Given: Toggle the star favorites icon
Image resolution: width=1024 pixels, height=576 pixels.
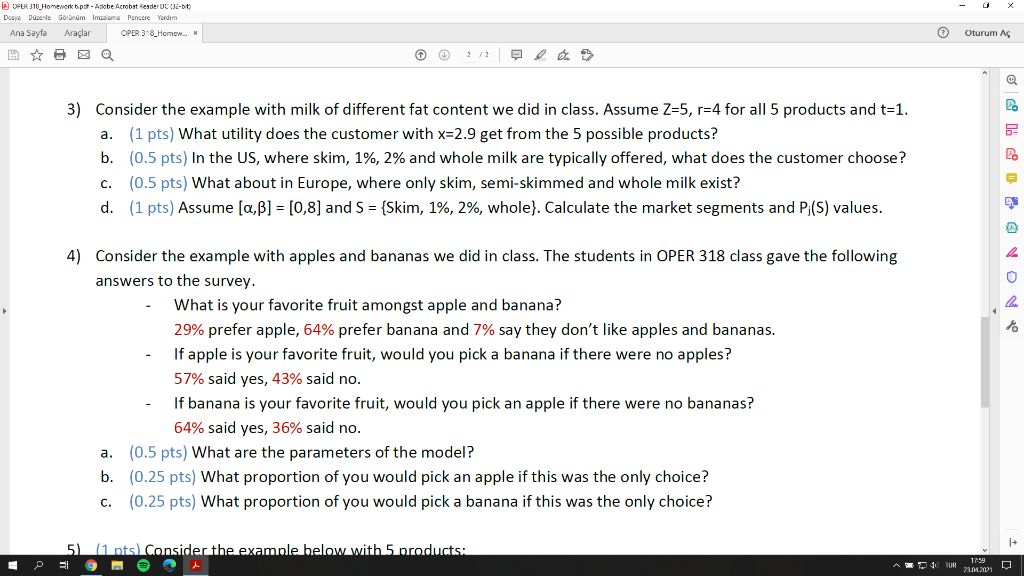Looking at the screenshot, I should click(35, 56).
